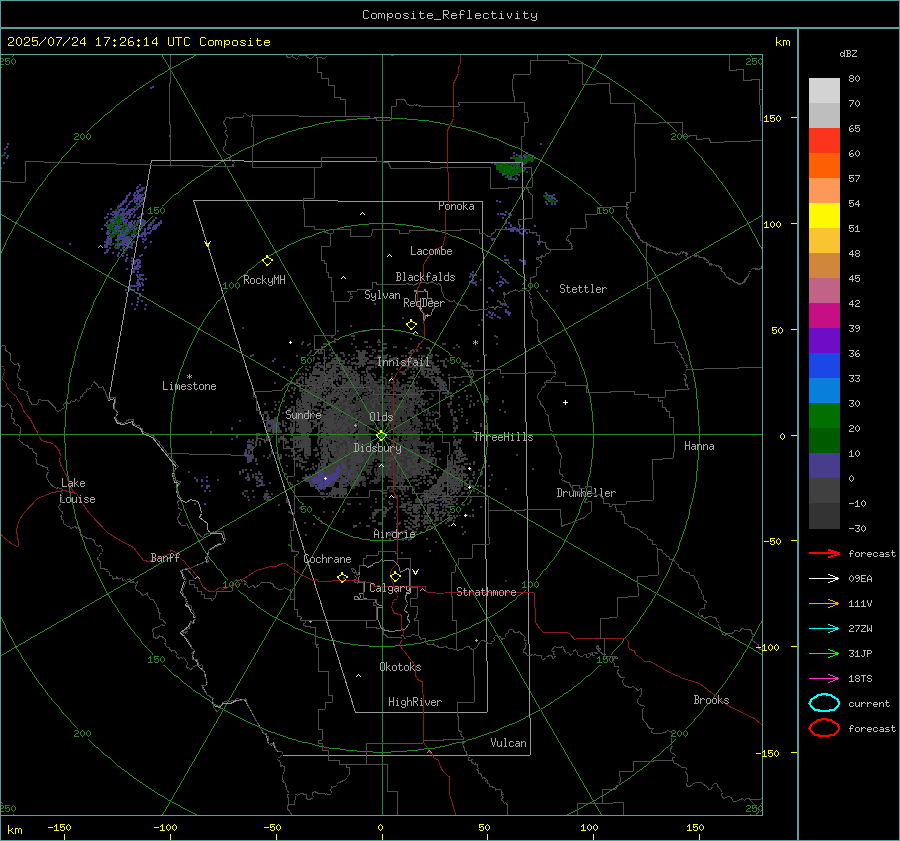Viewport: 900px width, 841px height.
Task: Click the Banff town label
Action: pyautogui.click(x=165, y=557)
